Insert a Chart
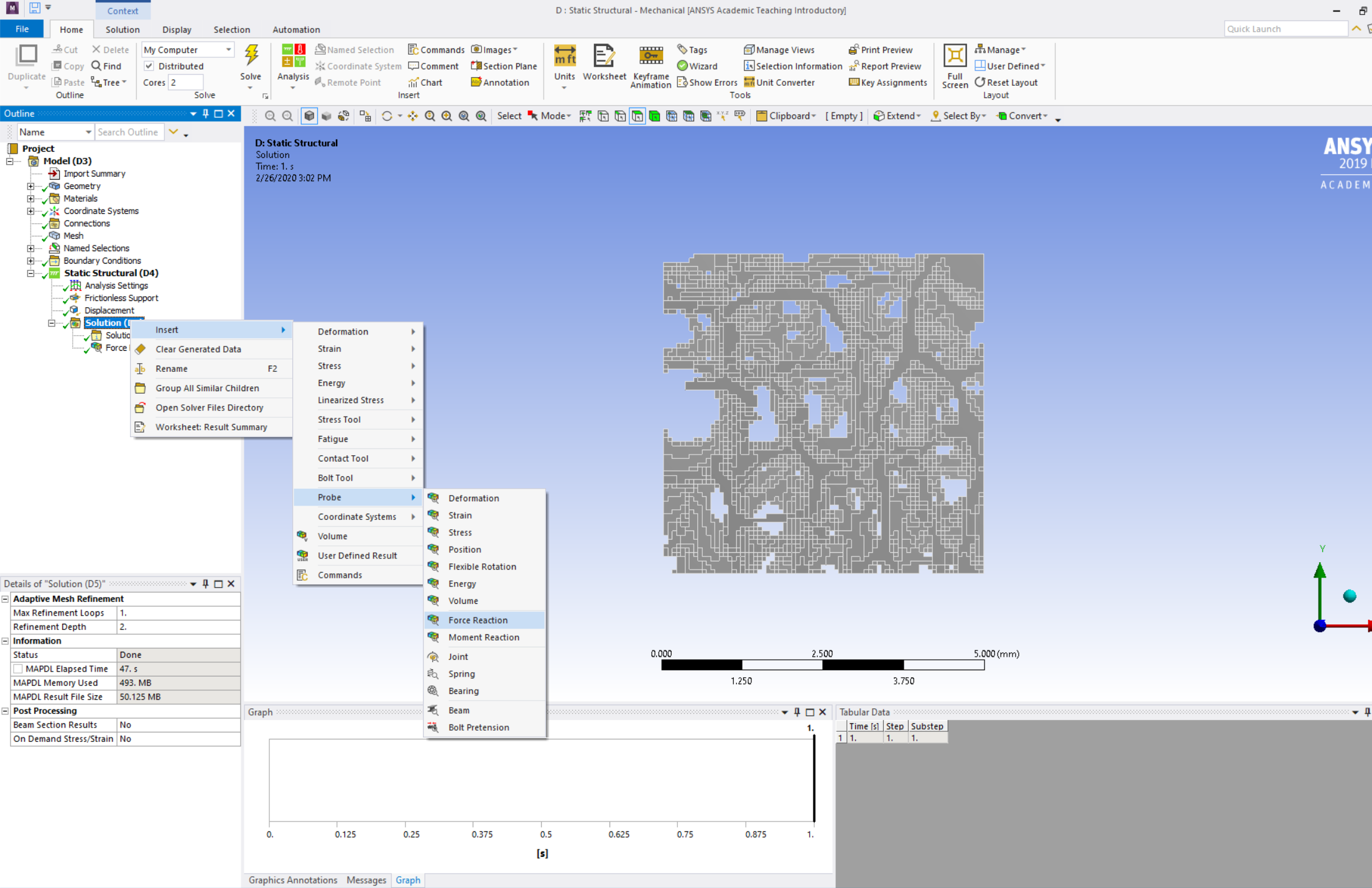The image size is (1372, 888). click(425, 82)
